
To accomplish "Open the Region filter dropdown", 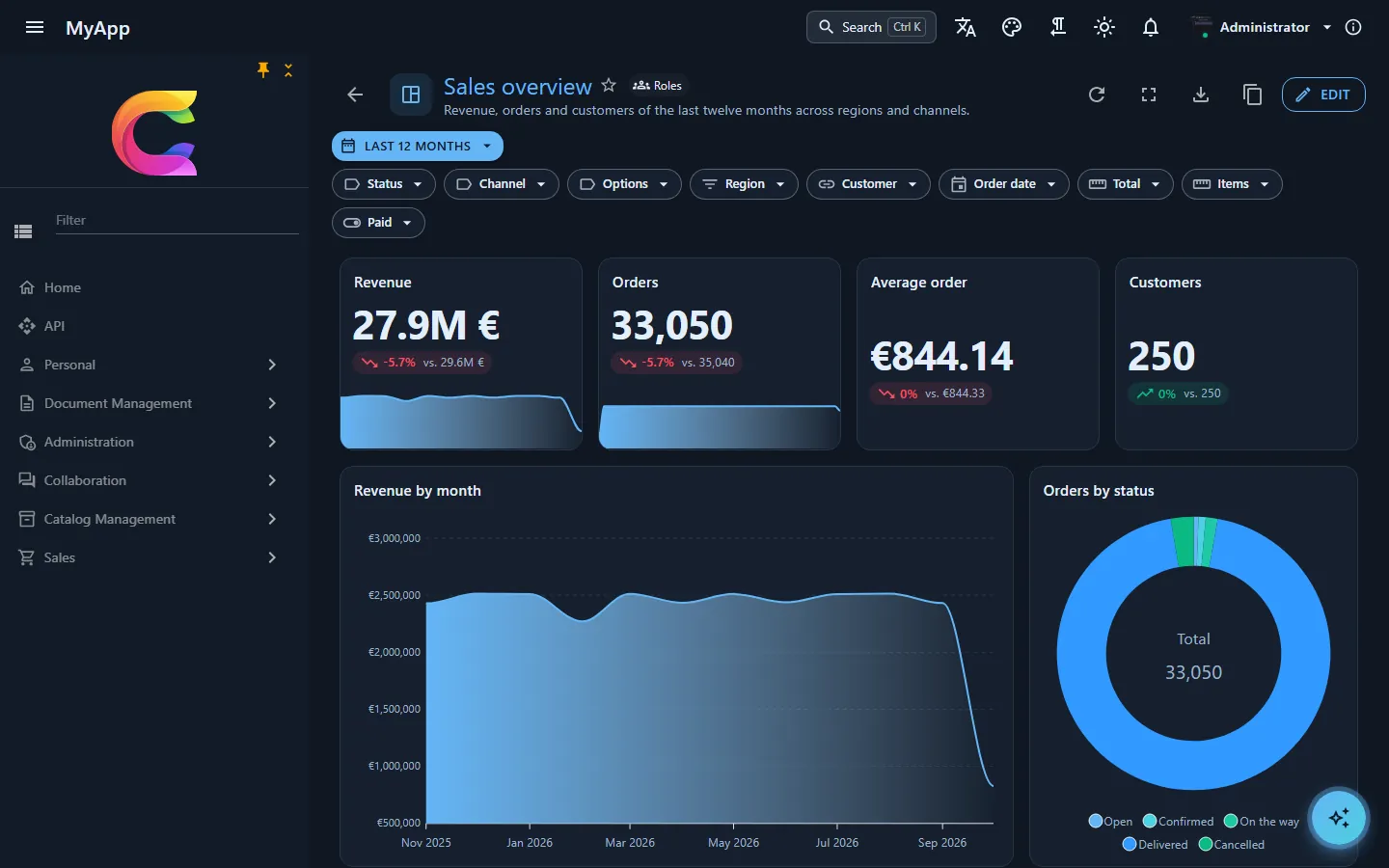I will point(744,184).
